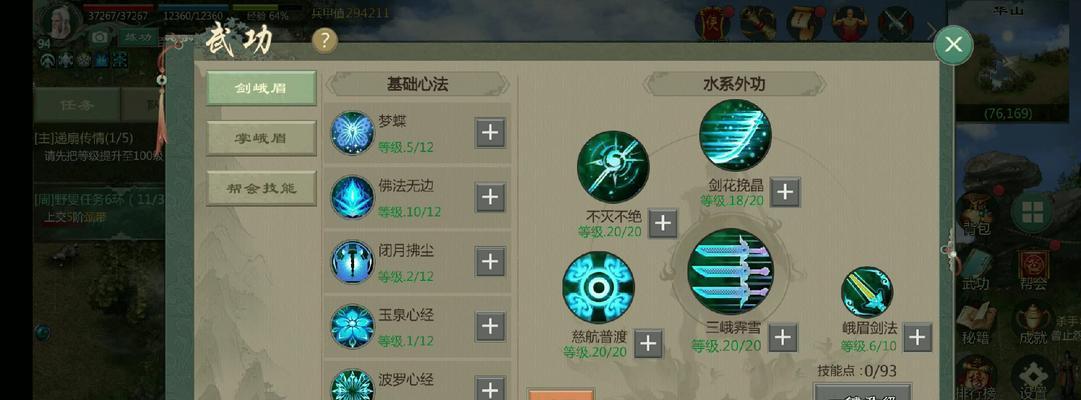The image size is (1081, 400).
Task: Add a point to 峨眉剑法
Action: [918, 337]
